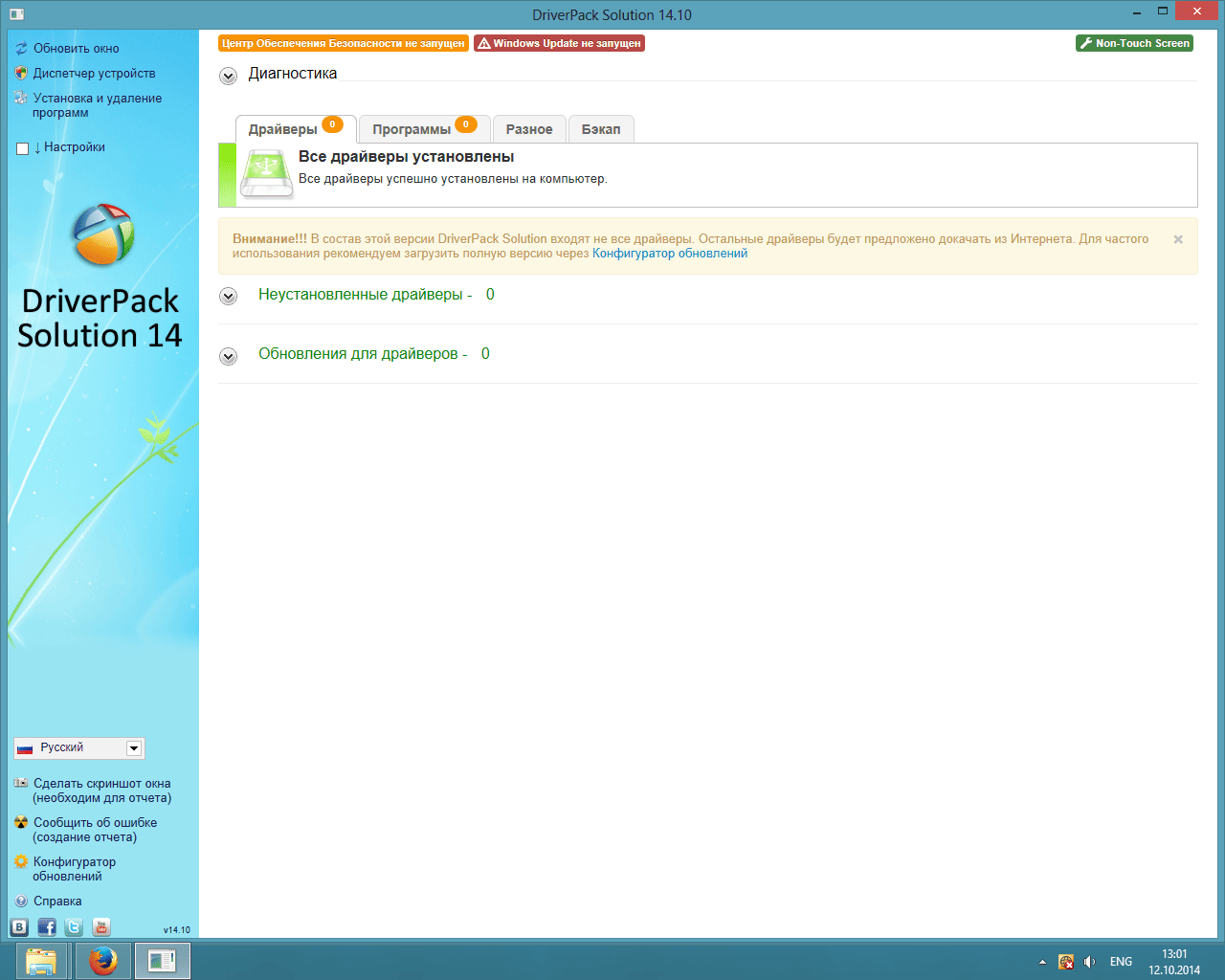The width and height of the screenshot is (1225, 980).
Task: Click the radiation report-error icon
Action: (x=21, y=822)
